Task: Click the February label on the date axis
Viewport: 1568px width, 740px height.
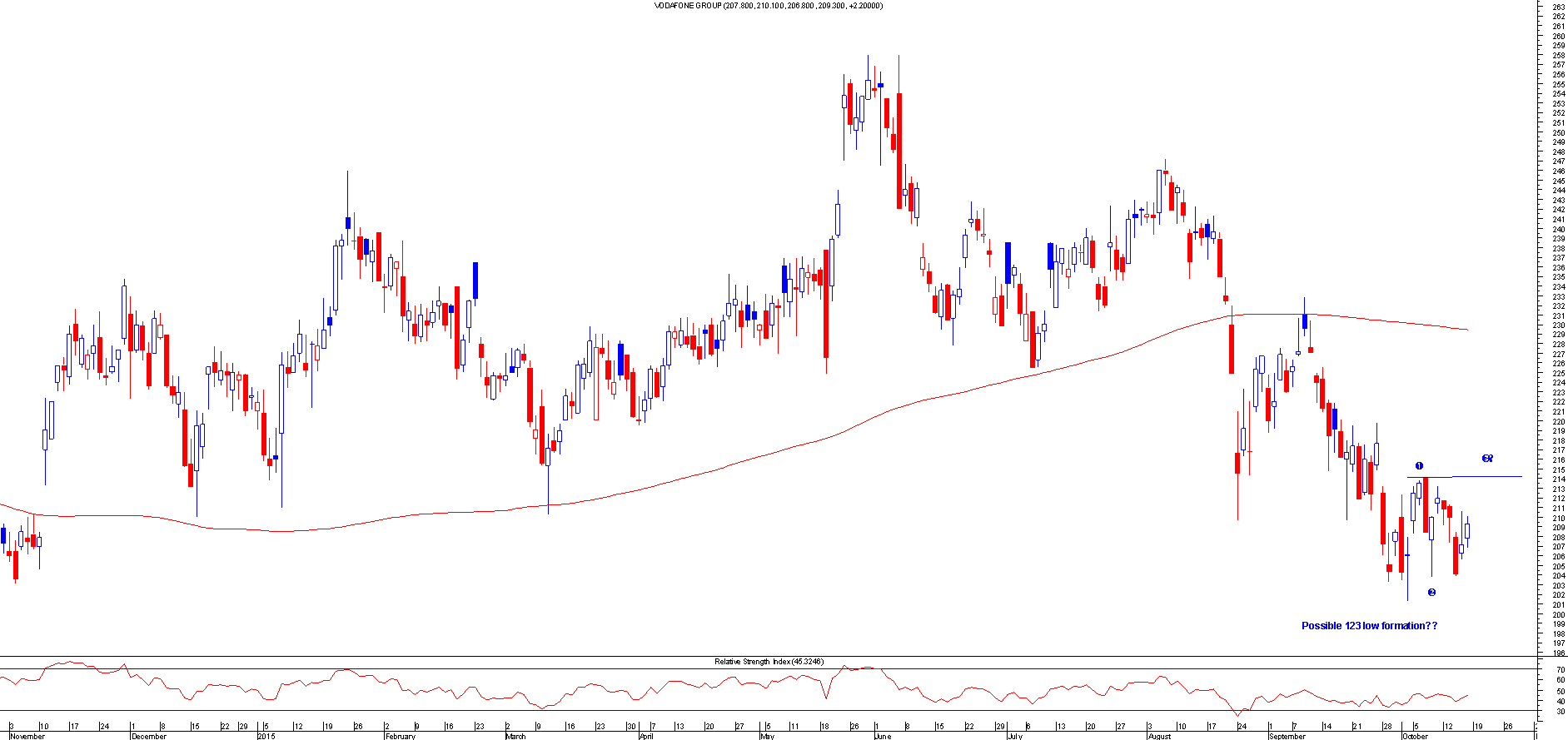Action: [400, 736]
